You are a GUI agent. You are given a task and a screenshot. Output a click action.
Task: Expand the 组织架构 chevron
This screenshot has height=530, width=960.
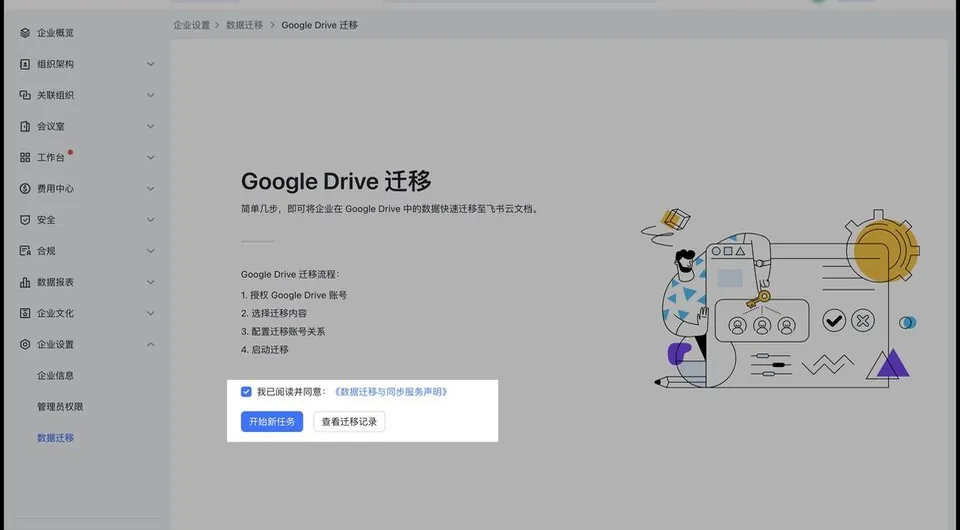151,64
